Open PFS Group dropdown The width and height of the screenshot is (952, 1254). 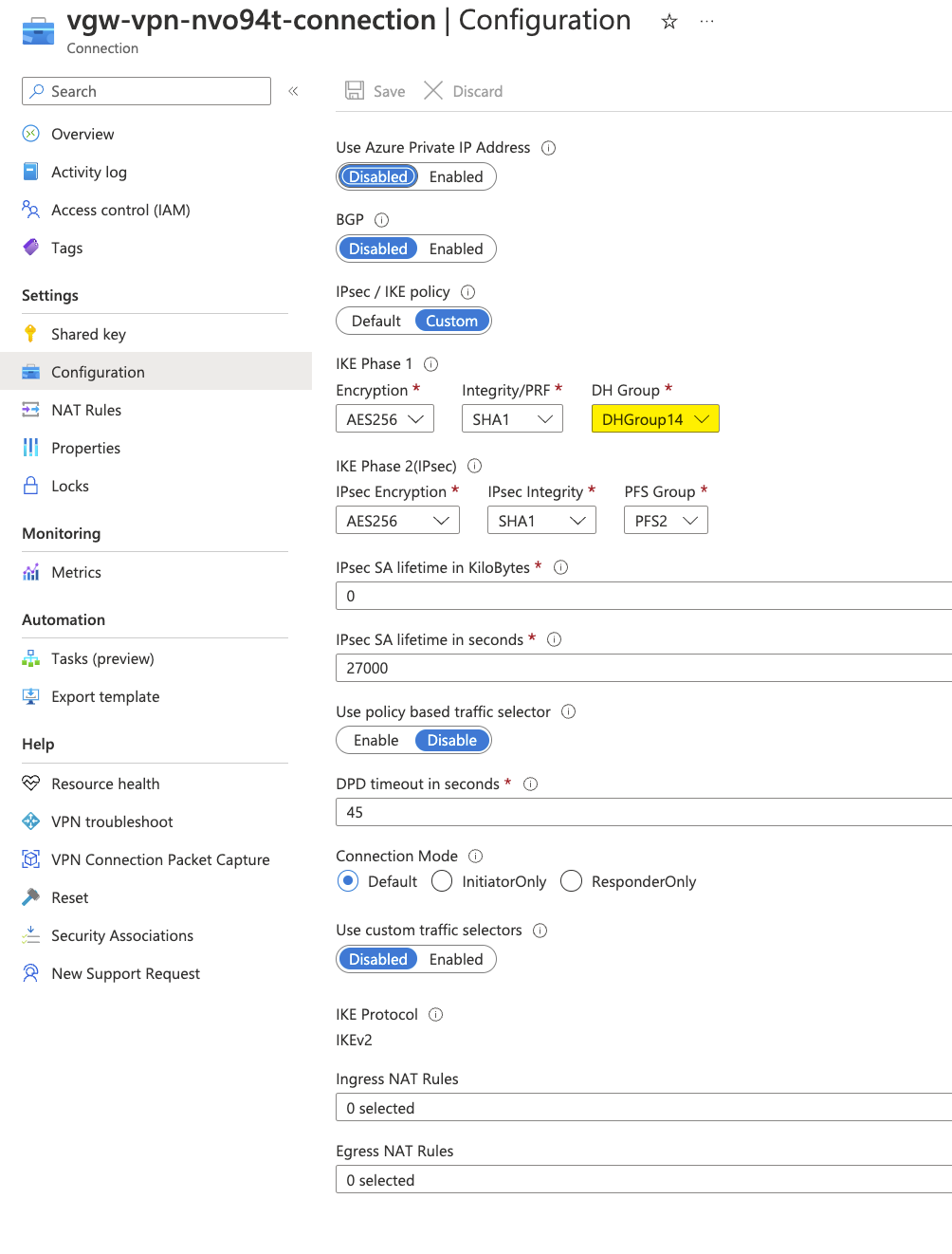click(666, 520)
